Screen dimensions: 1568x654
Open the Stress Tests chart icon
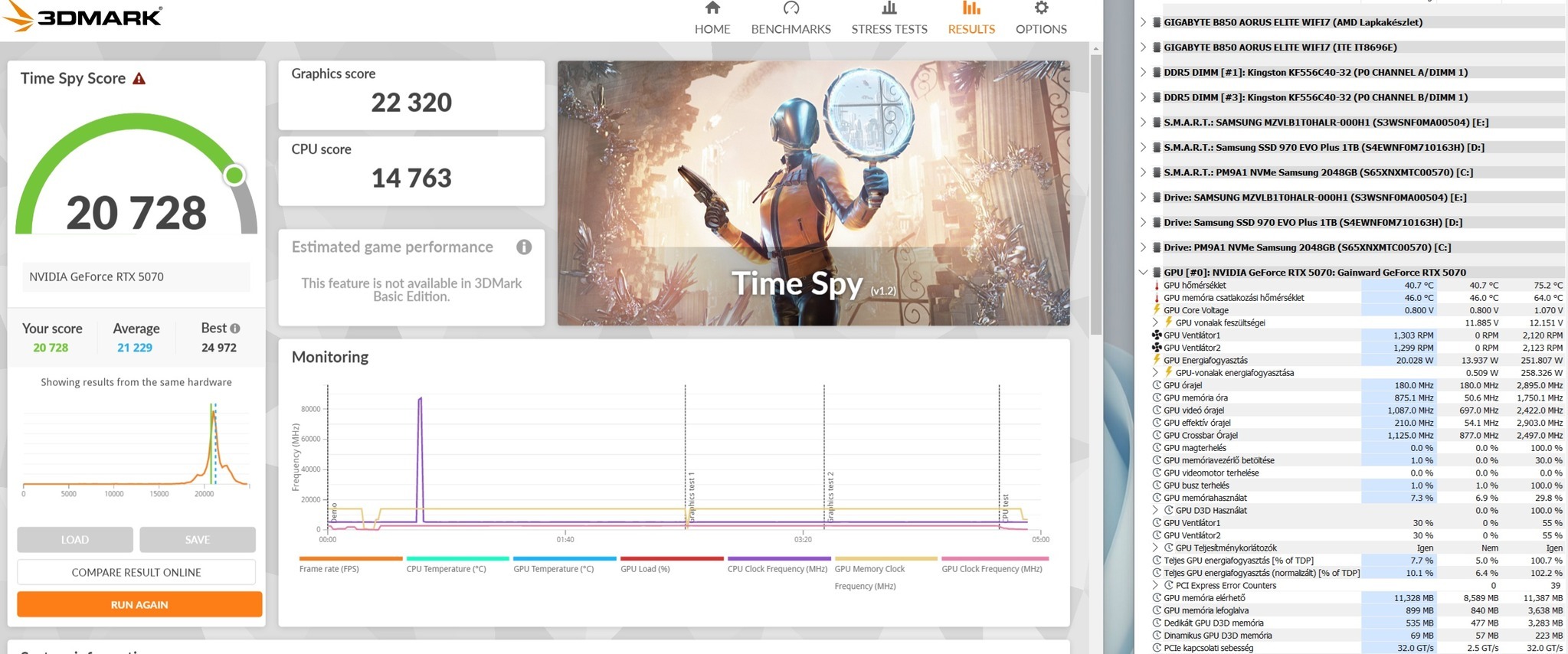[889, 8]
